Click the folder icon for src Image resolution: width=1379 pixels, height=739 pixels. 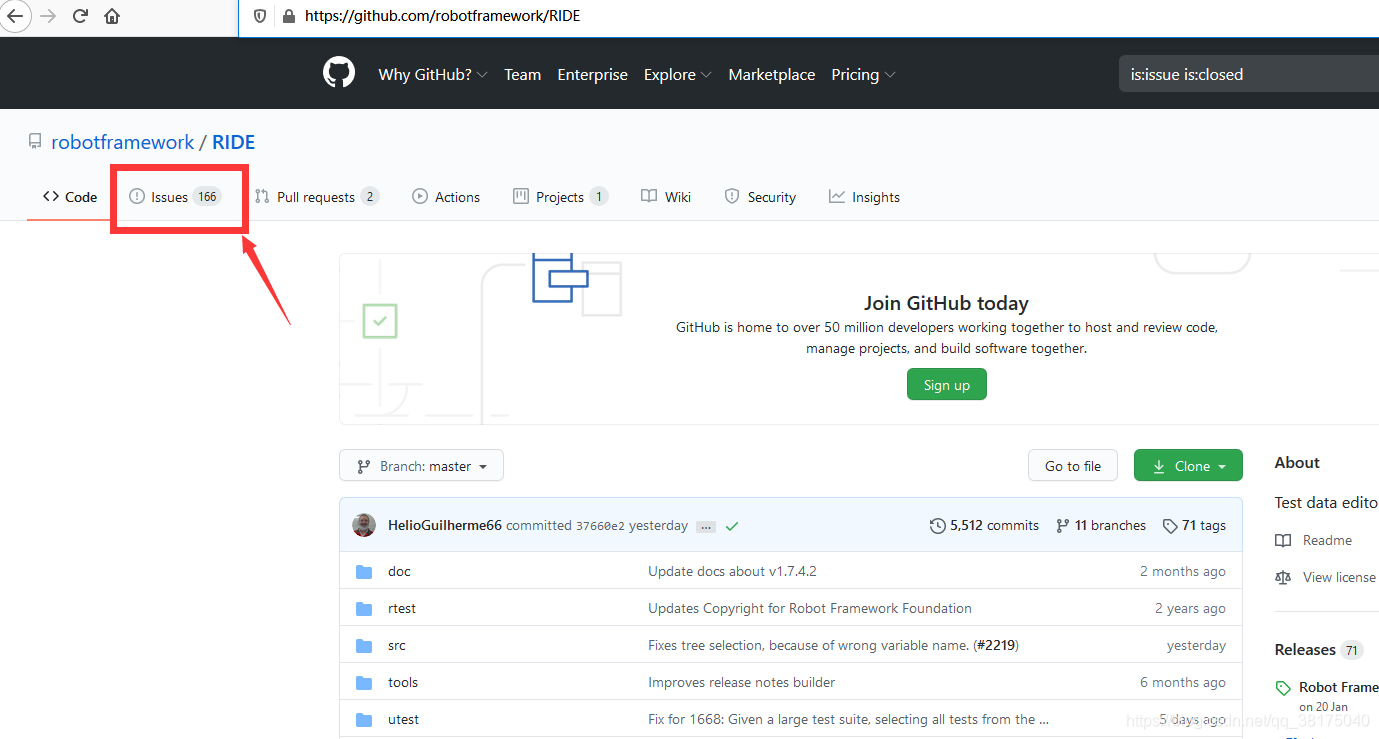tap(364, 646)
